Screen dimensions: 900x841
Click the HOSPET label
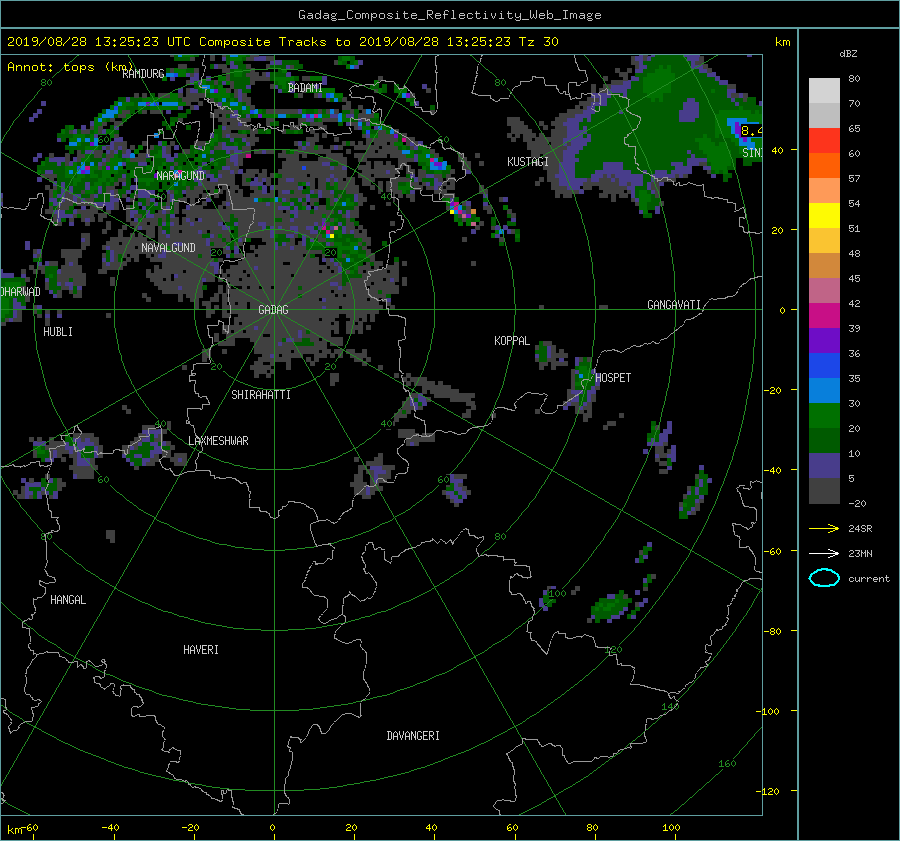613,378
